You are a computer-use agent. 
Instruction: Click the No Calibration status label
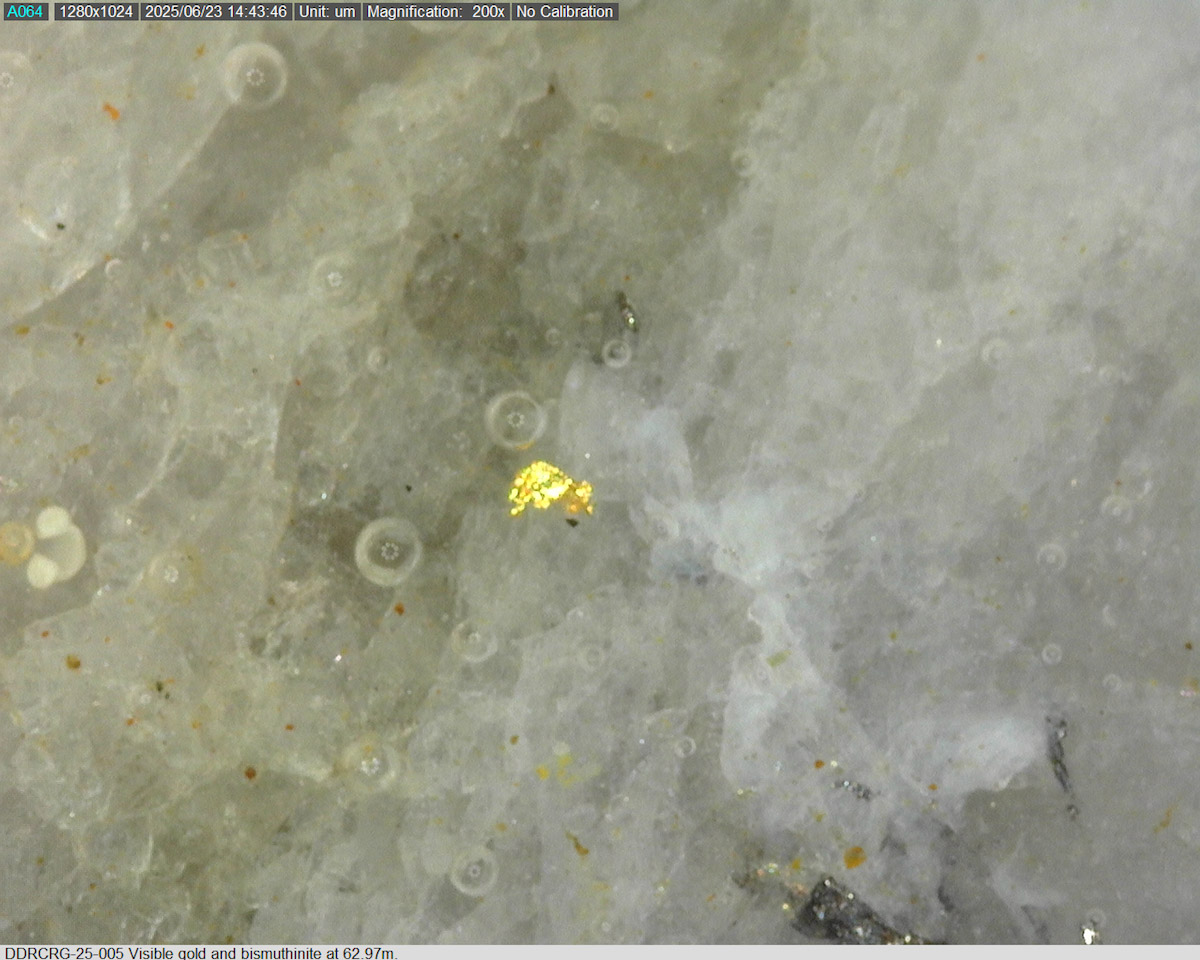tap(564, 12)
